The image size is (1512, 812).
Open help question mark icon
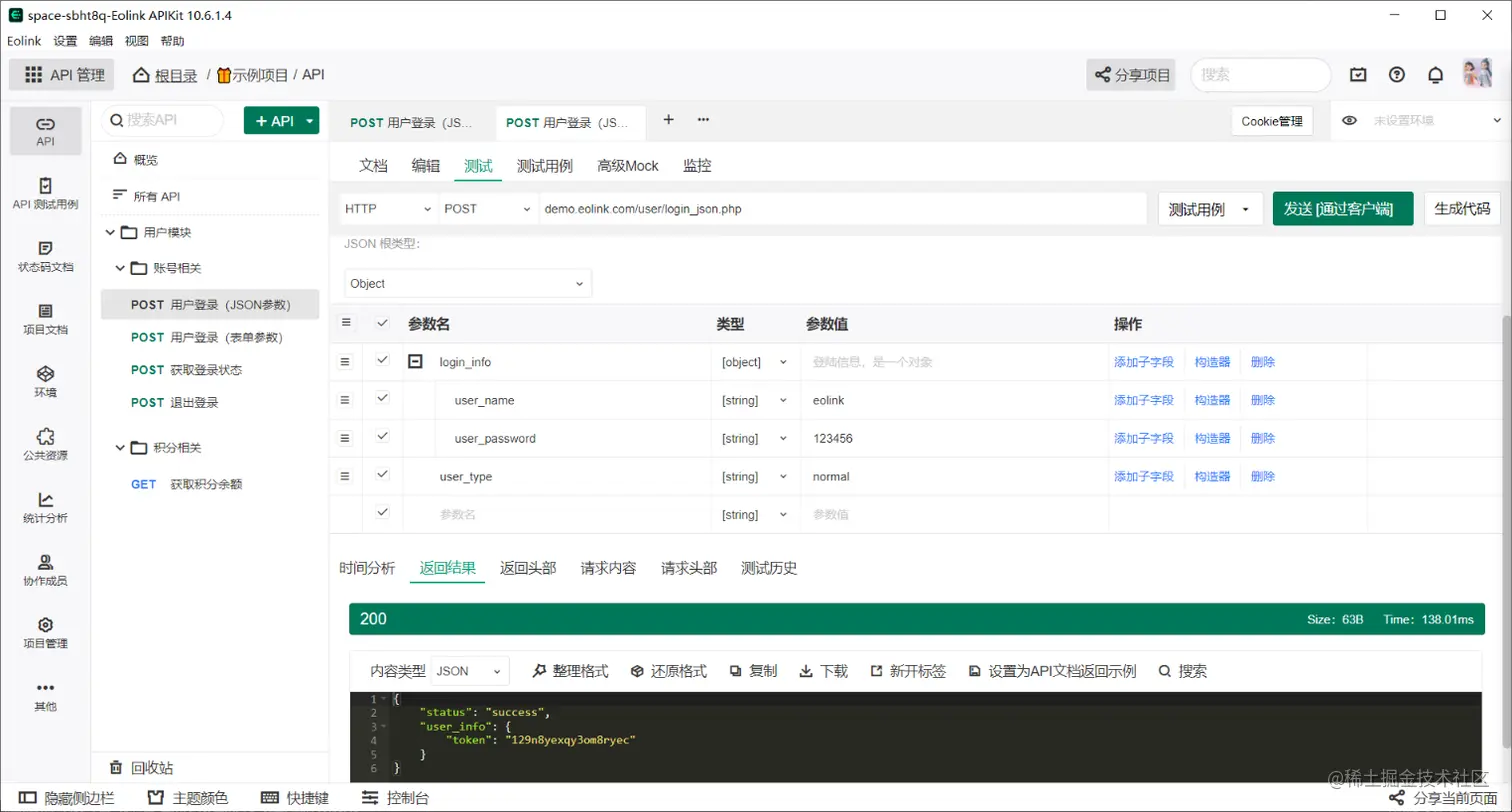tap(1397, 75)
